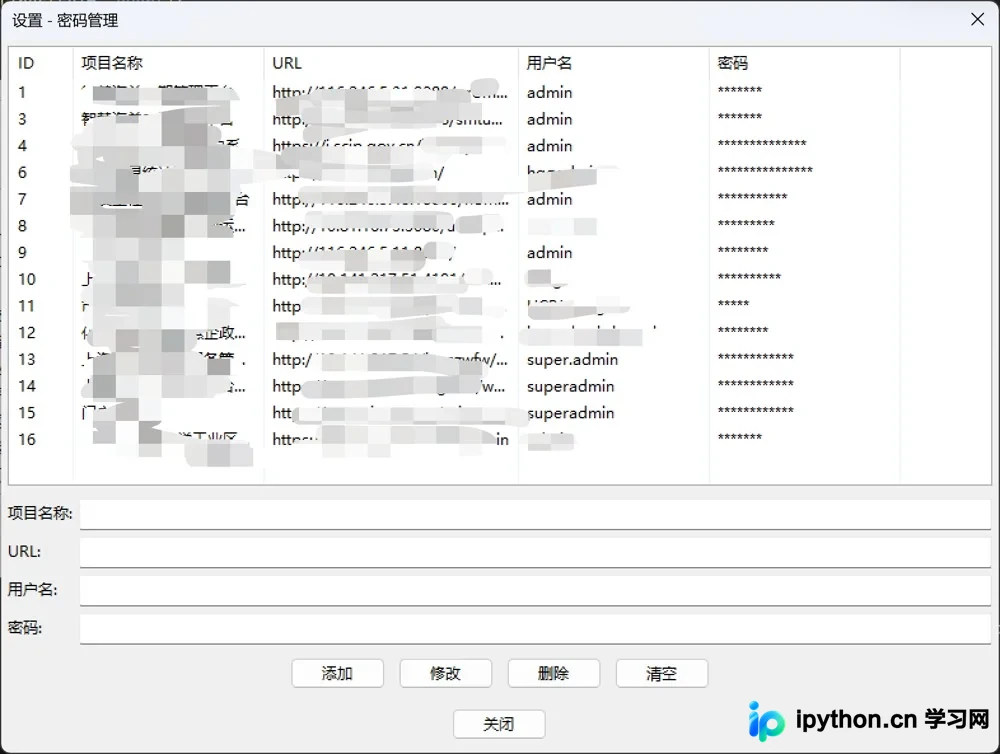Click superadmin username in row 15
Viewport: 1000px width, 754px height.
point(570,413)
